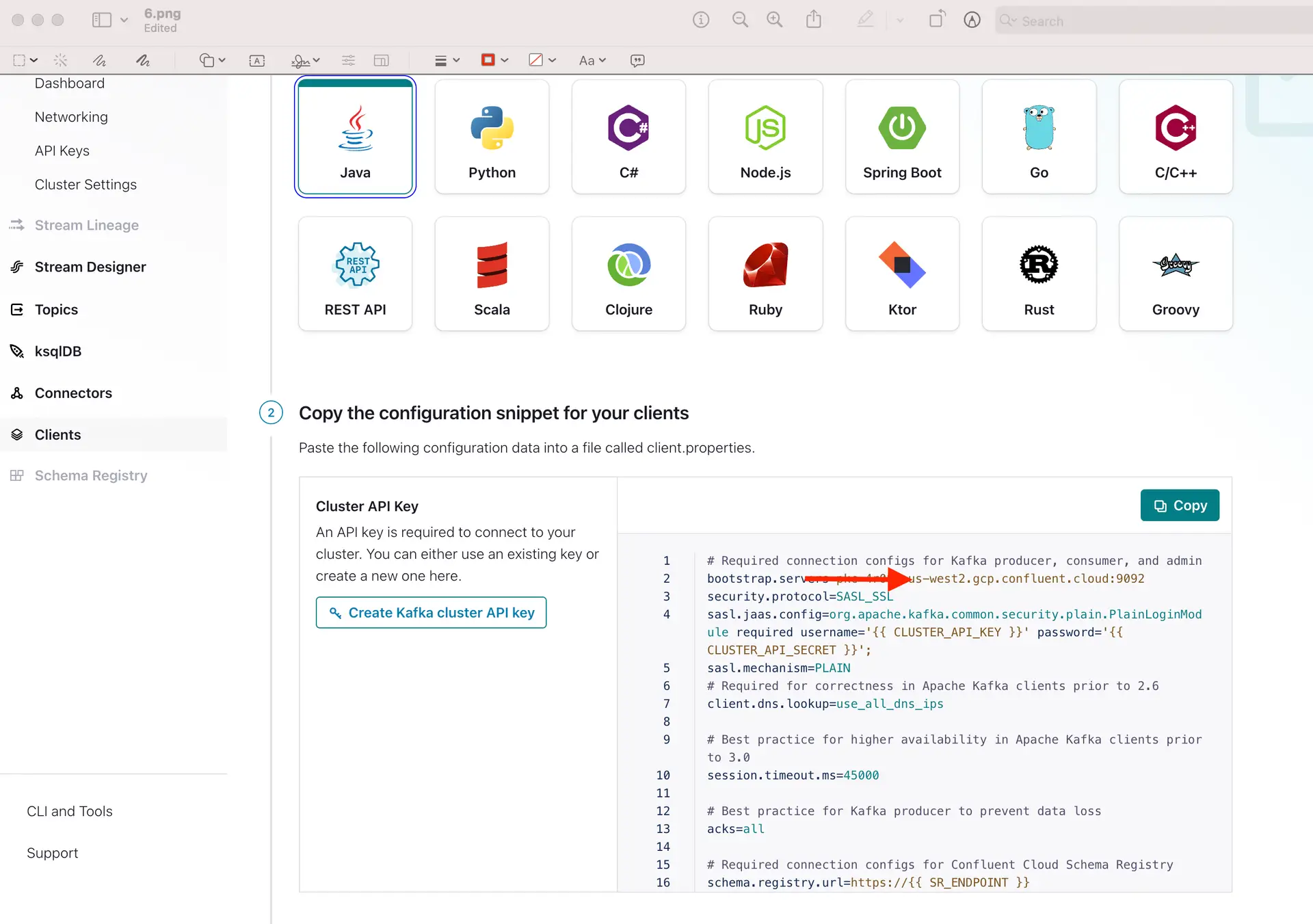The height and width of the screenshot is (924, 1313).
Task: Go to Topics in the sidebar
Action: click(x=56, y=310)
